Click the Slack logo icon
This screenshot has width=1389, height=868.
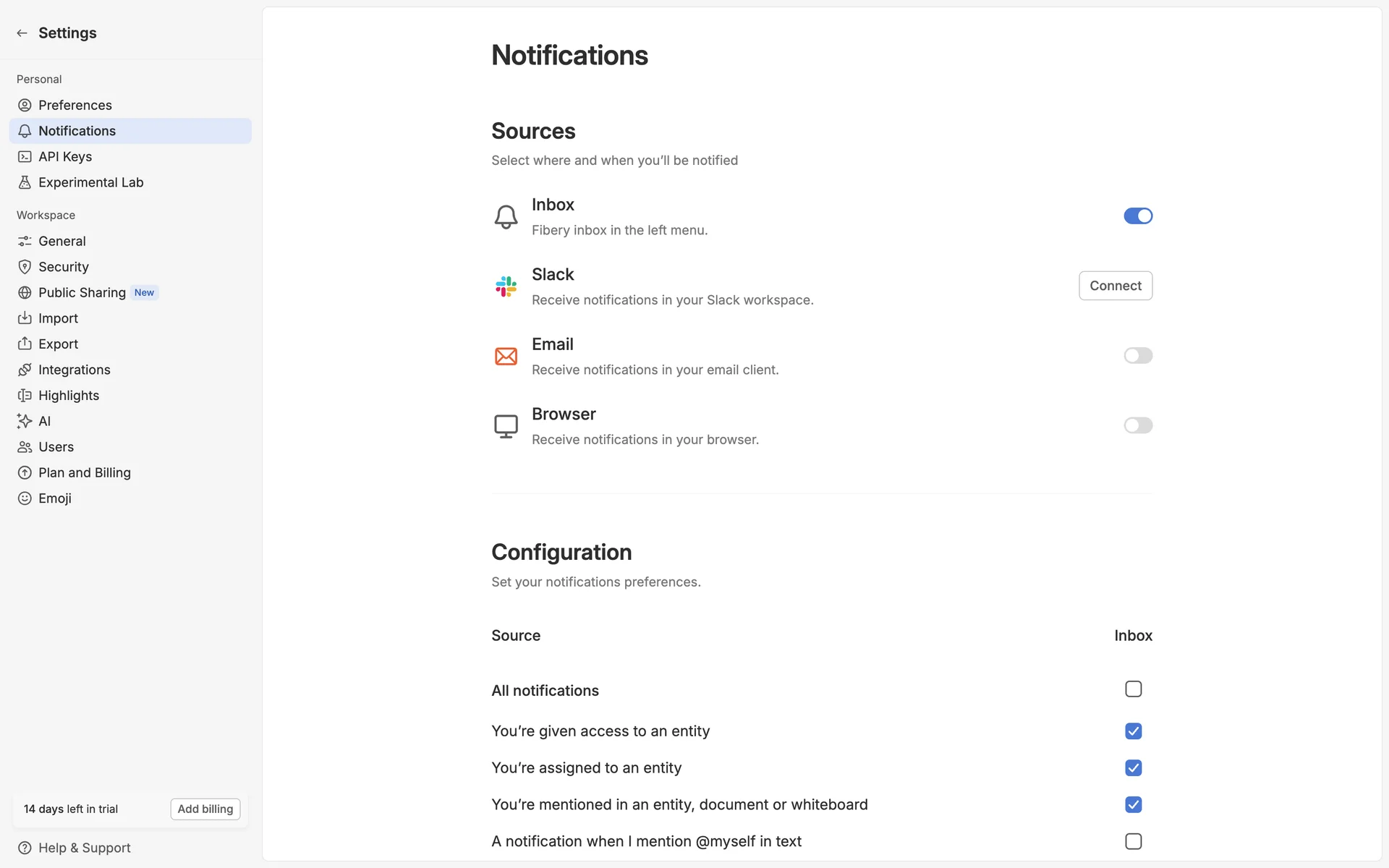pos(506,286)
